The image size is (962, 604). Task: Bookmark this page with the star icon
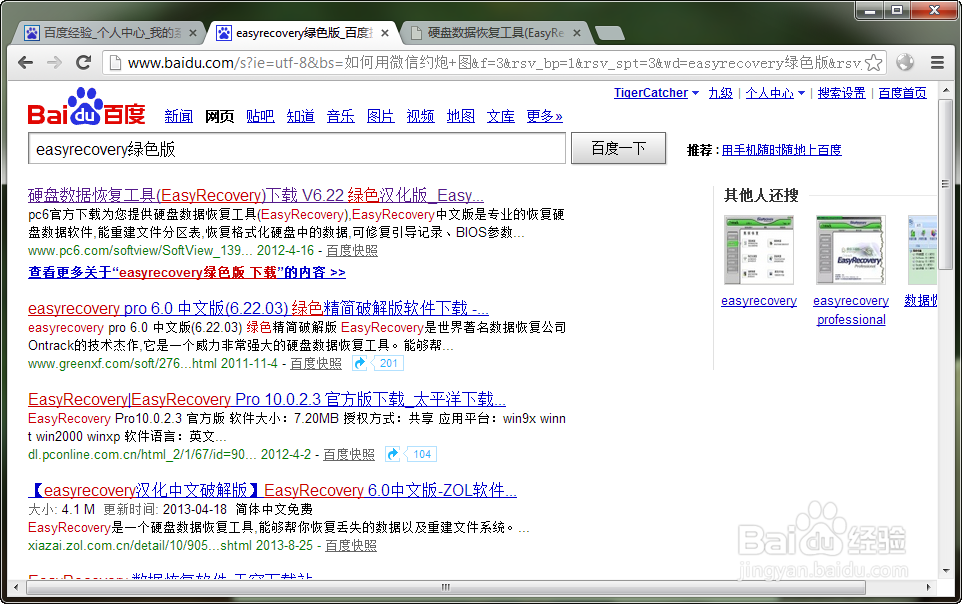[x=874, y=63]
